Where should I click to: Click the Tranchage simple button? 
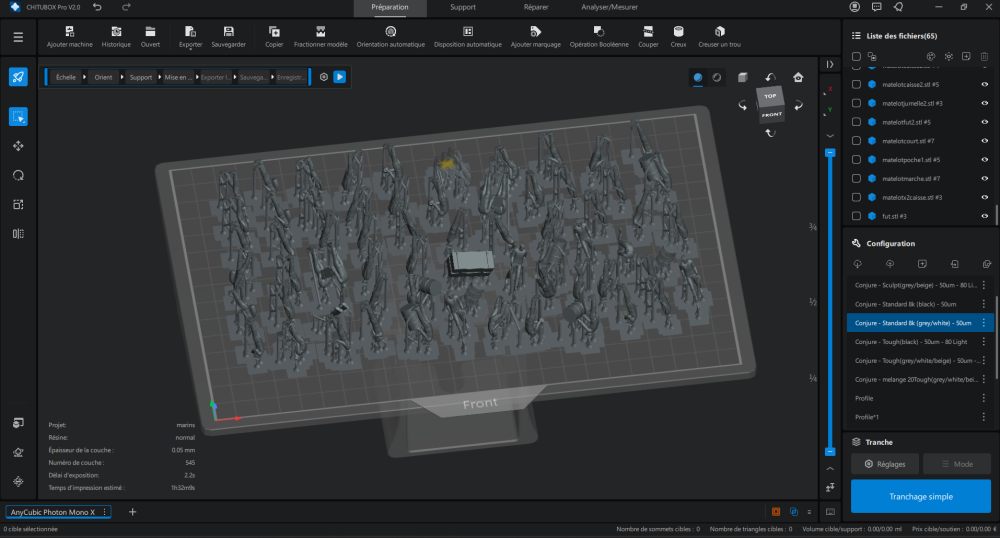tap(920, 496)
